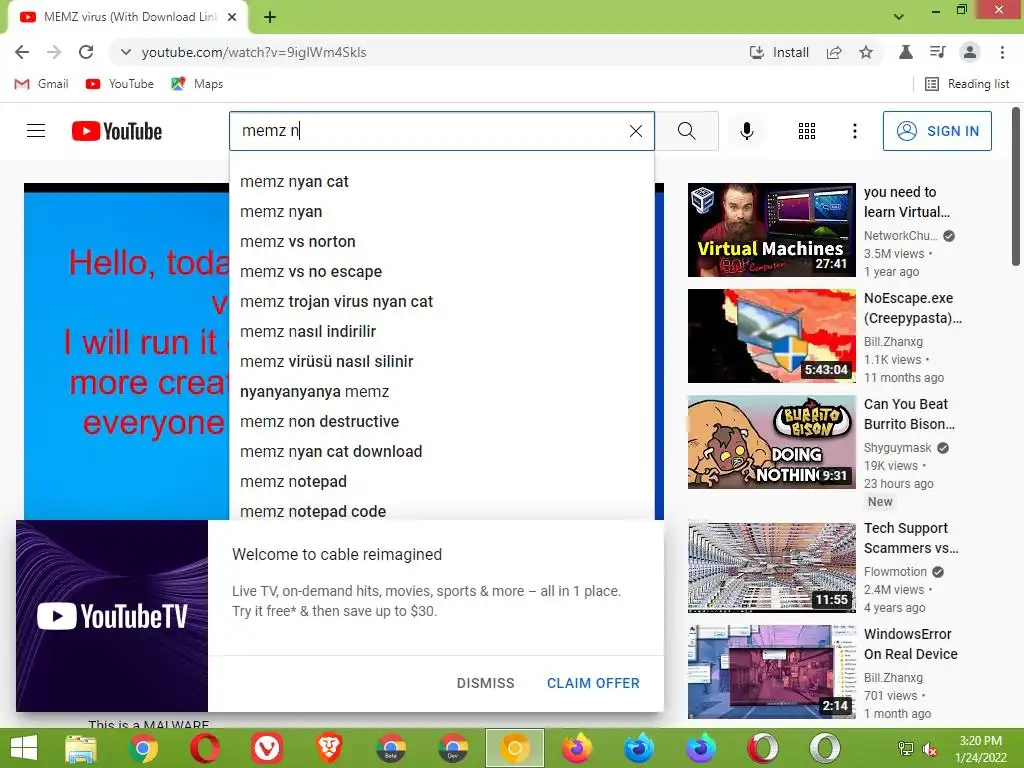
Task: Open Gmail bookmark
Action: point(42,84)
